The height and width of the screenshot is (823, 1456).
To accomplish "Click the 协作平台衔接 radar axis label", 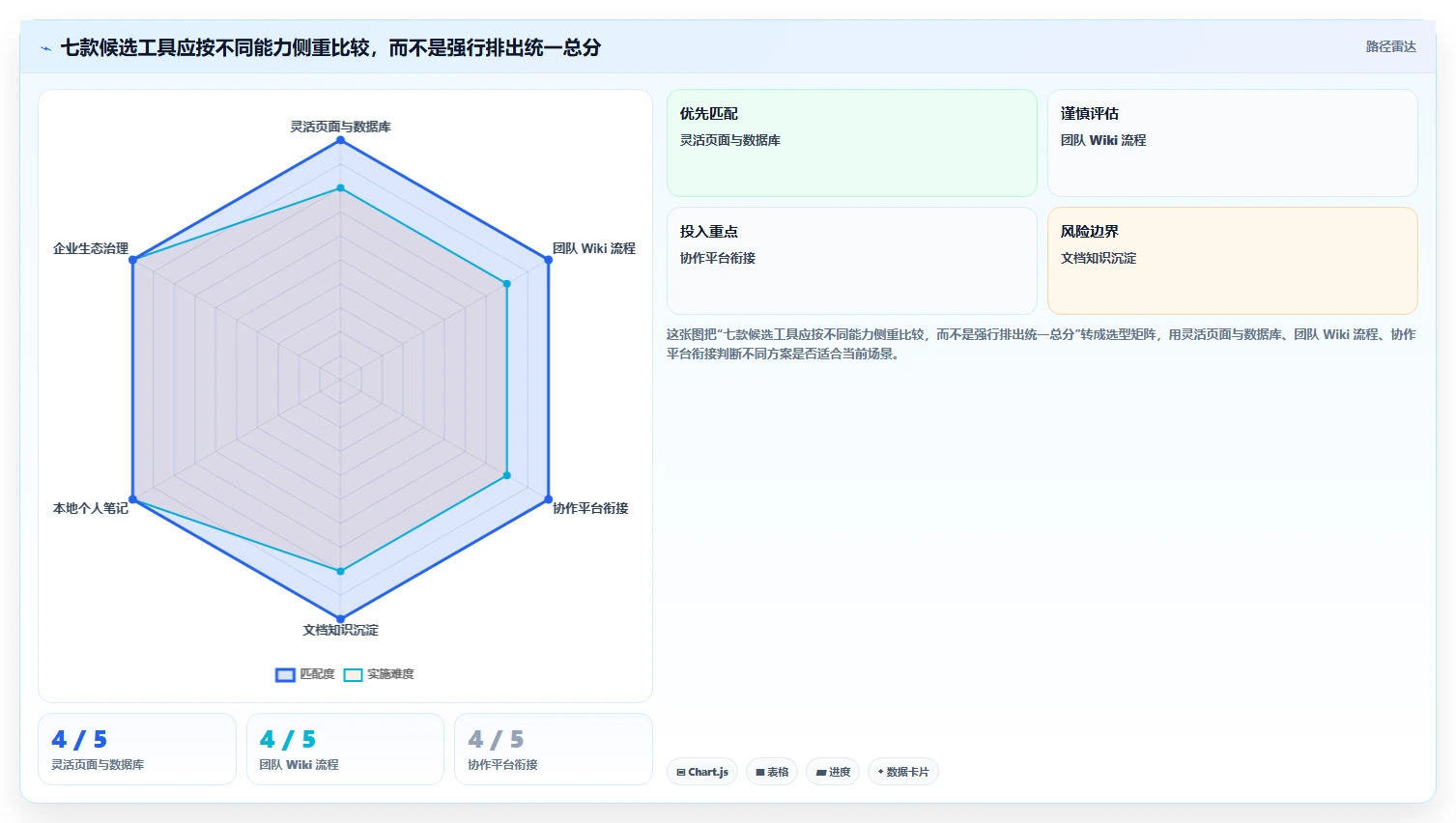I will (590, 508).
